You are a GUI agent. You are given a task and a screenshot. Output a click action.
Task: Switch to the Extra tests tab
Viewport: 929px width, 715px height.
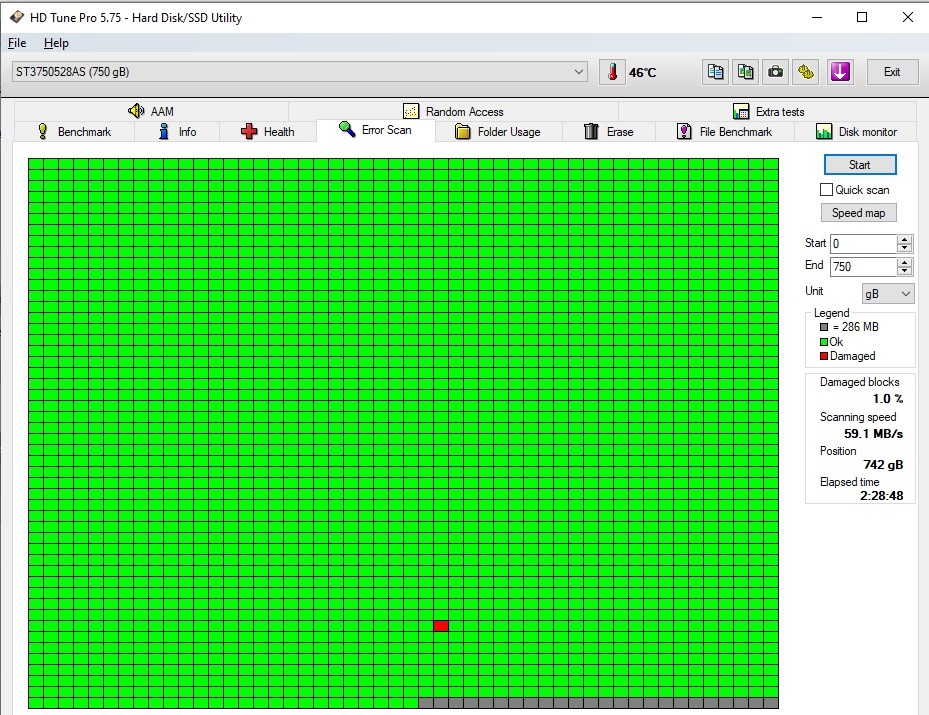768,111
